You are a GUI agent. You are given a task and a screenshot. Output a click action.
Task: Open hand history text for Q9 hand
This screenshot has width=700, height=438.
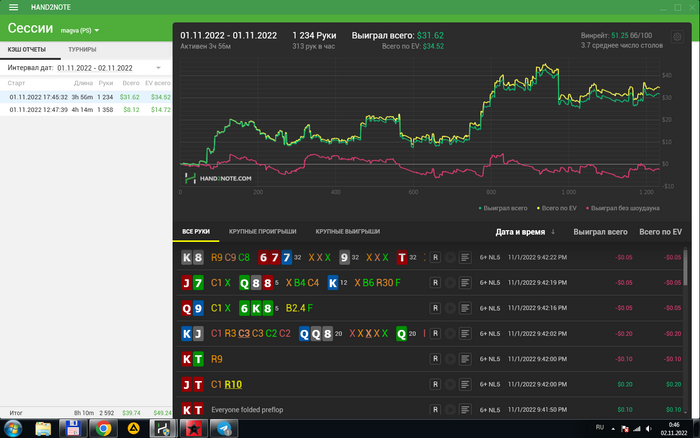pyautogui.click(x=465, y=308)
